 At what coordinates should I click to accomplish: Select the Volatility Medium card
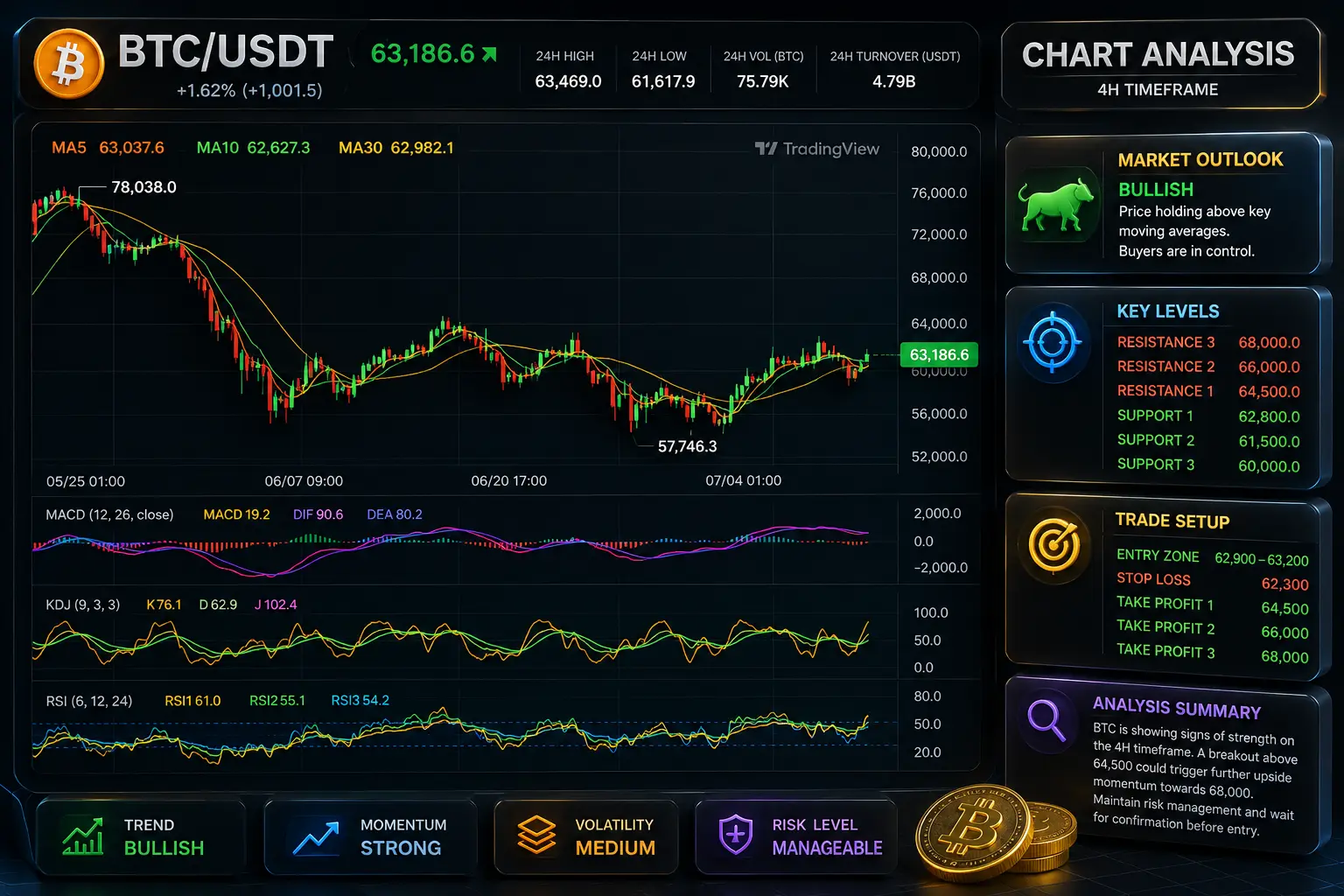tap(586, 836)
